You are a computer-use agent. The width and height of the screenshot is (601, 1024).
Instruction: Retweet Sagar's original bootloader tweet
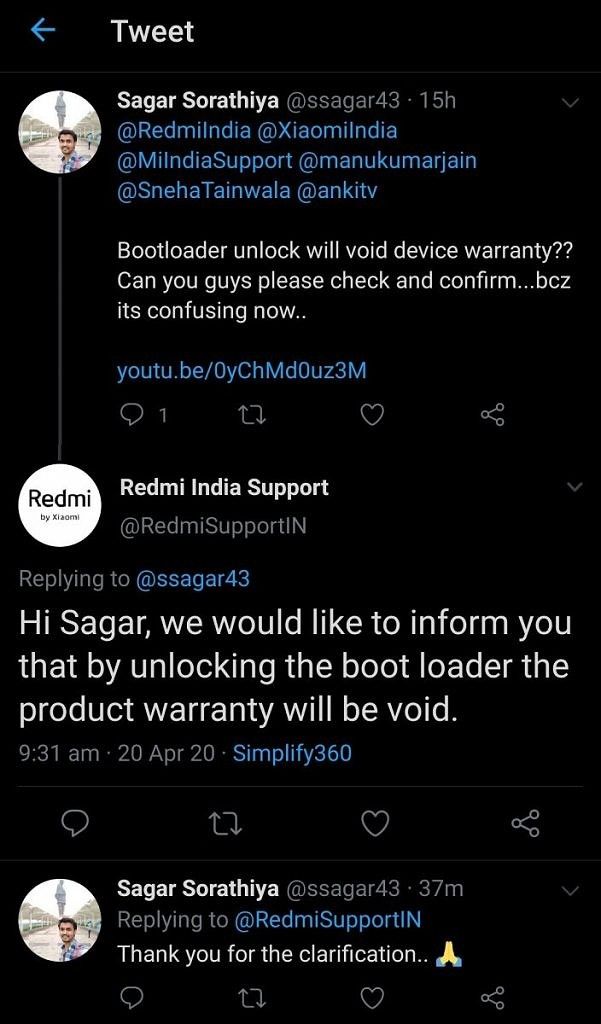click(252, 414)
